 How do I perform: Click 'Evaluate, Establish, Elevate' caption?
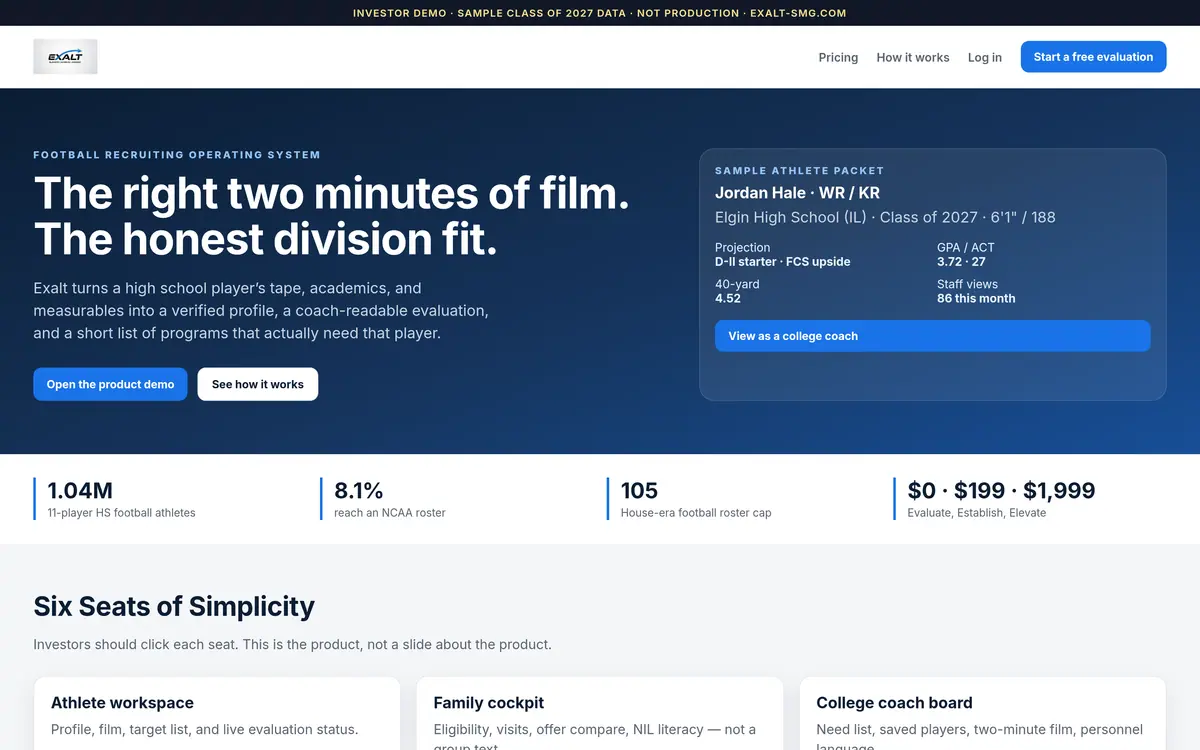point(977,513)
